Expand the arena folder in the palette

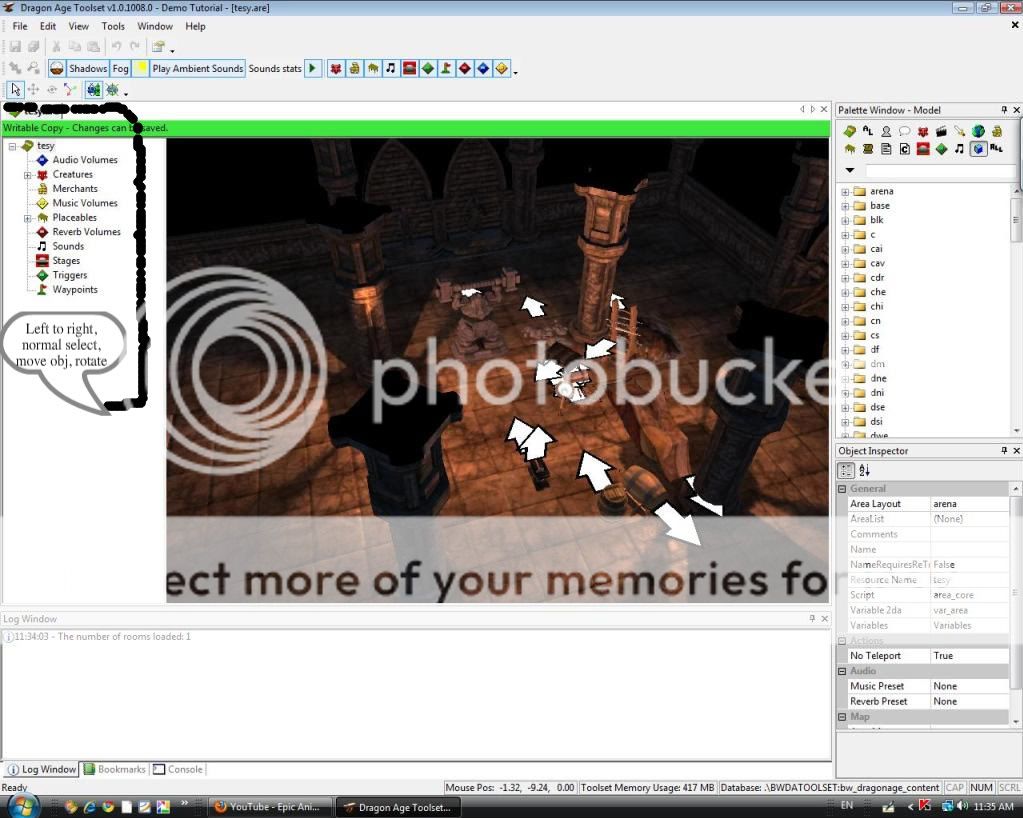tap(845, 191)
